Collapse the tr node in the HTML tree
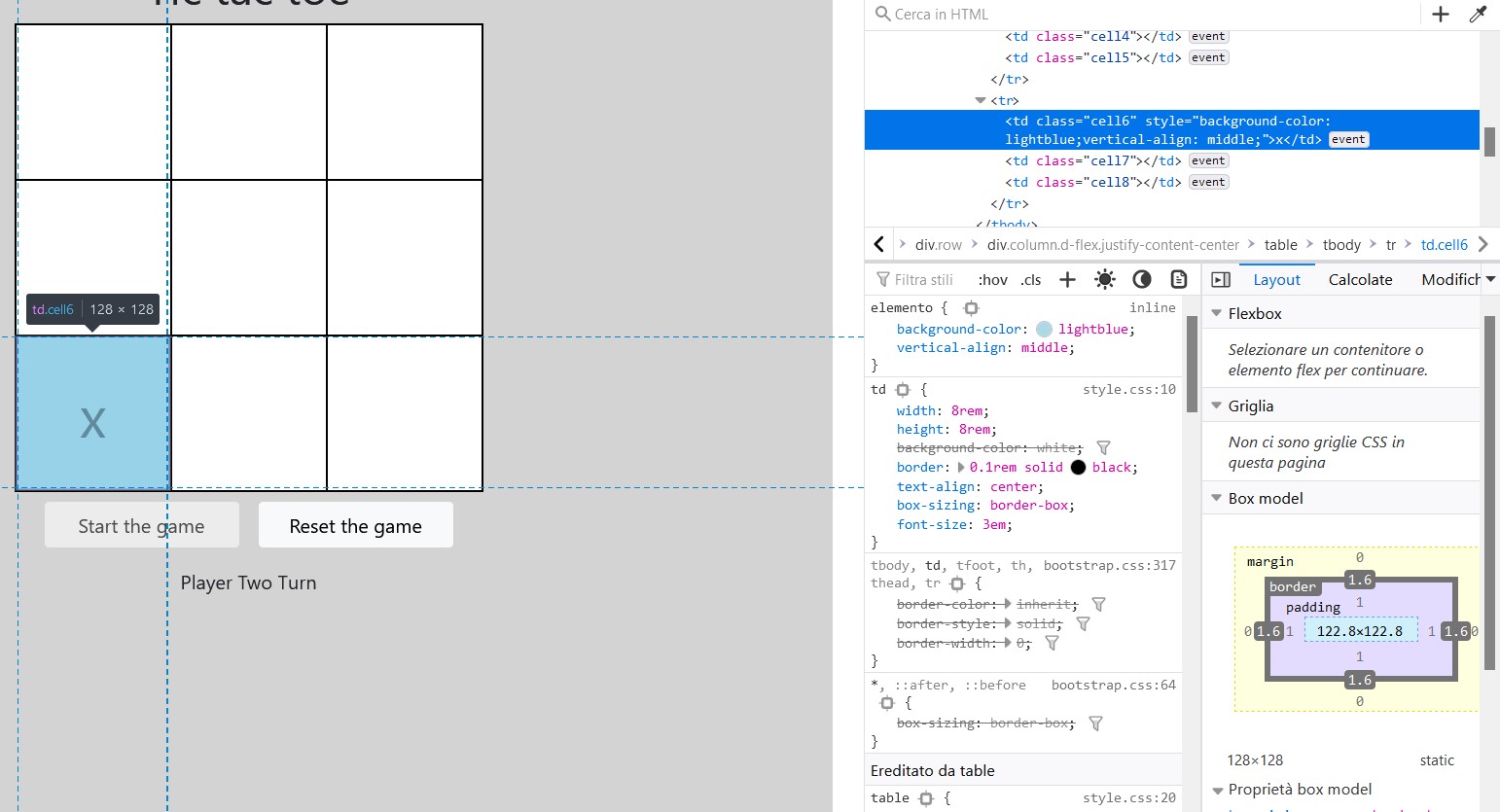Screen dimensions: 1500x812 point(981,101)
